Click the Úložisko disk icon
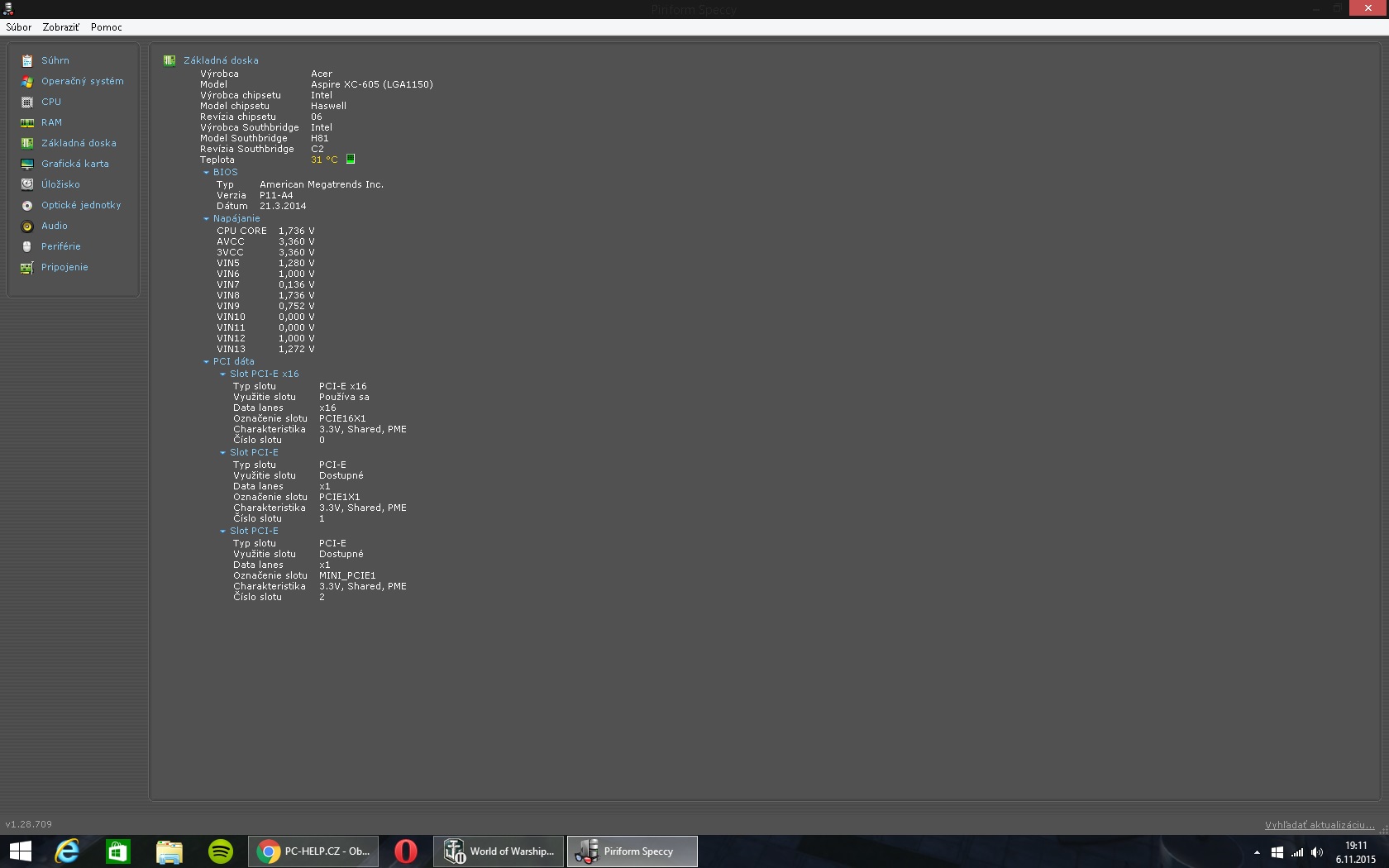Image resolution: width=1389 pixels, height=868 pixels. (x=27, y=184)
